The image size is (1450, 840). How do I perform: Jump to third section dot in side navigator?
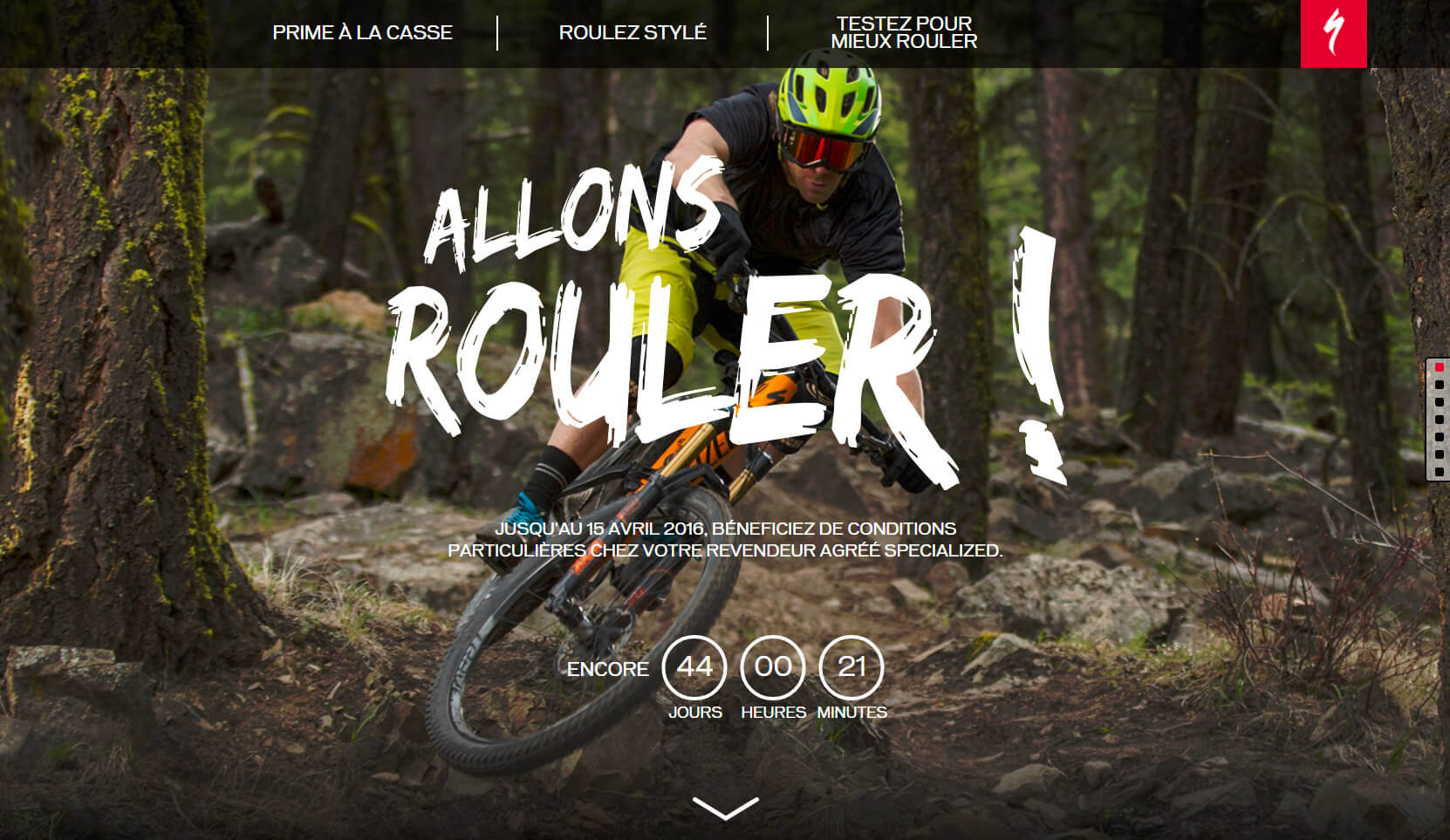coord(1439,402)
